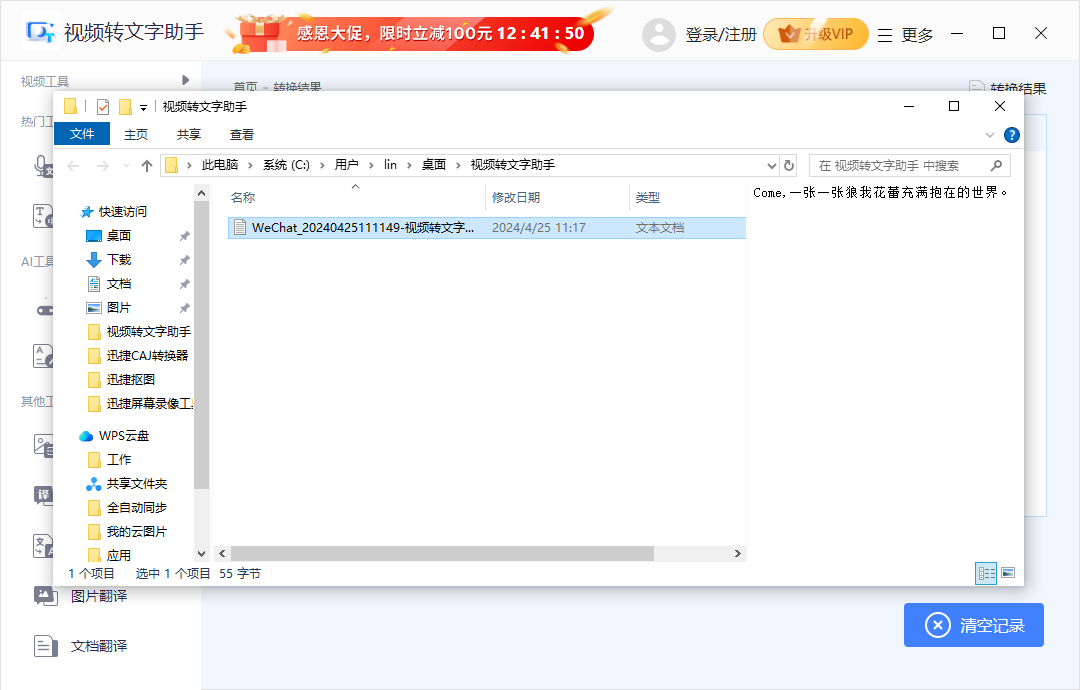Click the 视频转文字助手 app logo icon
Screen dimensions: 1080x690
coord(40,32)
